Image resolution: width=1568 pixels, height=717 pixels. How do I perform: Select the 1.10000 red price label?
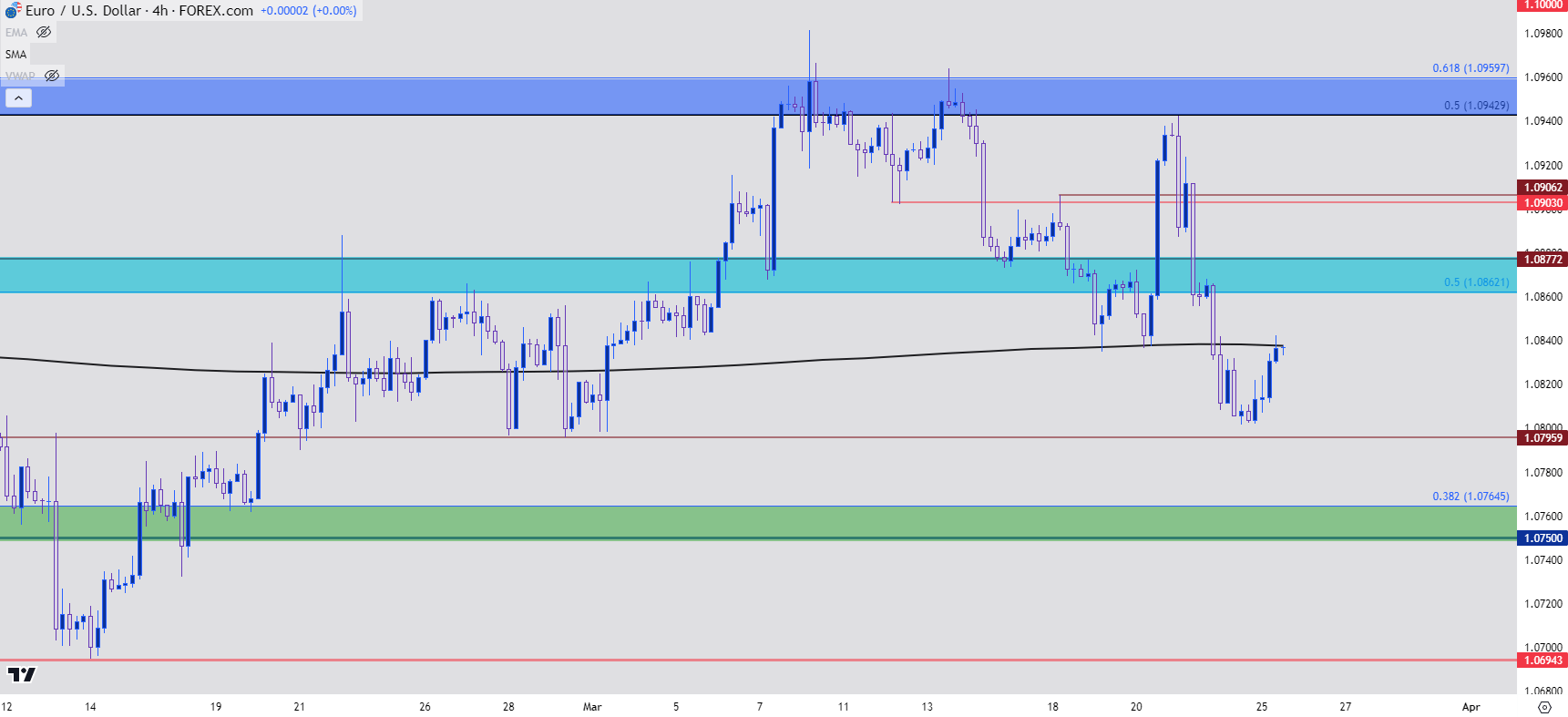coord(1542,5)
